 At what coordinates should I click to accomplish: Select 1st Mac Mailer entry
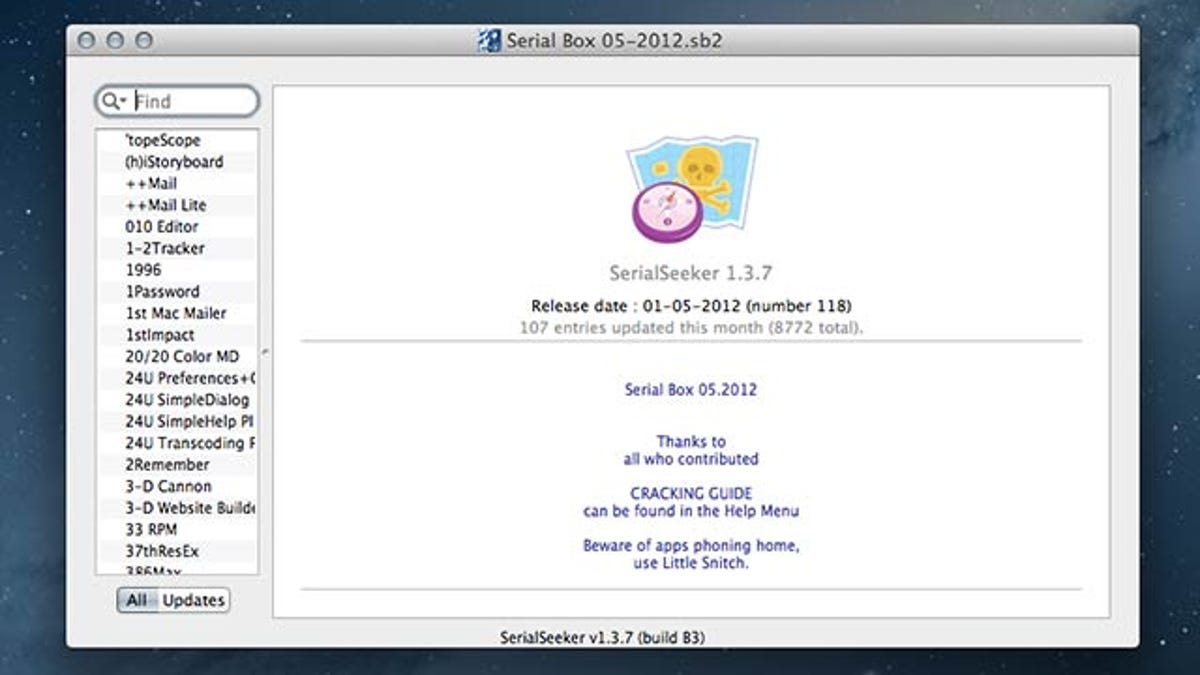click(176, 313)
